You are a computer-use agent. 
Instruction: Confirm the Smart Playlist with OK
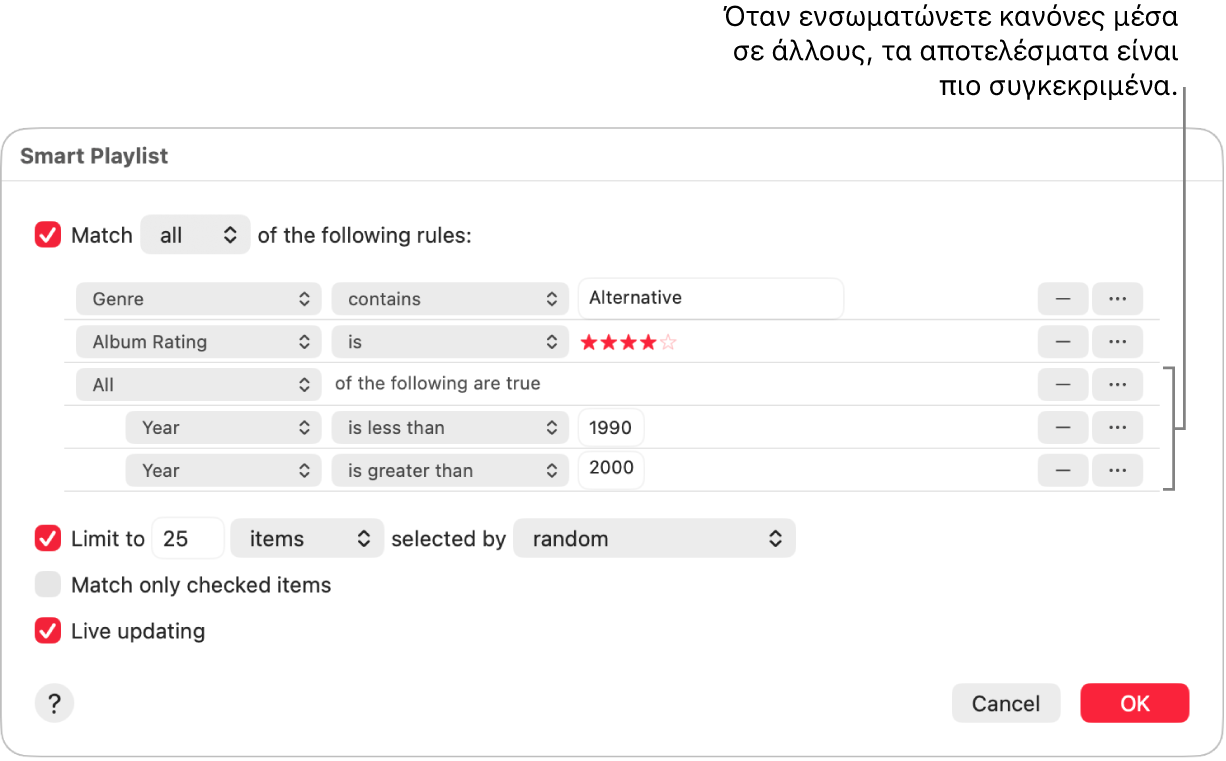pos(1135,703)
